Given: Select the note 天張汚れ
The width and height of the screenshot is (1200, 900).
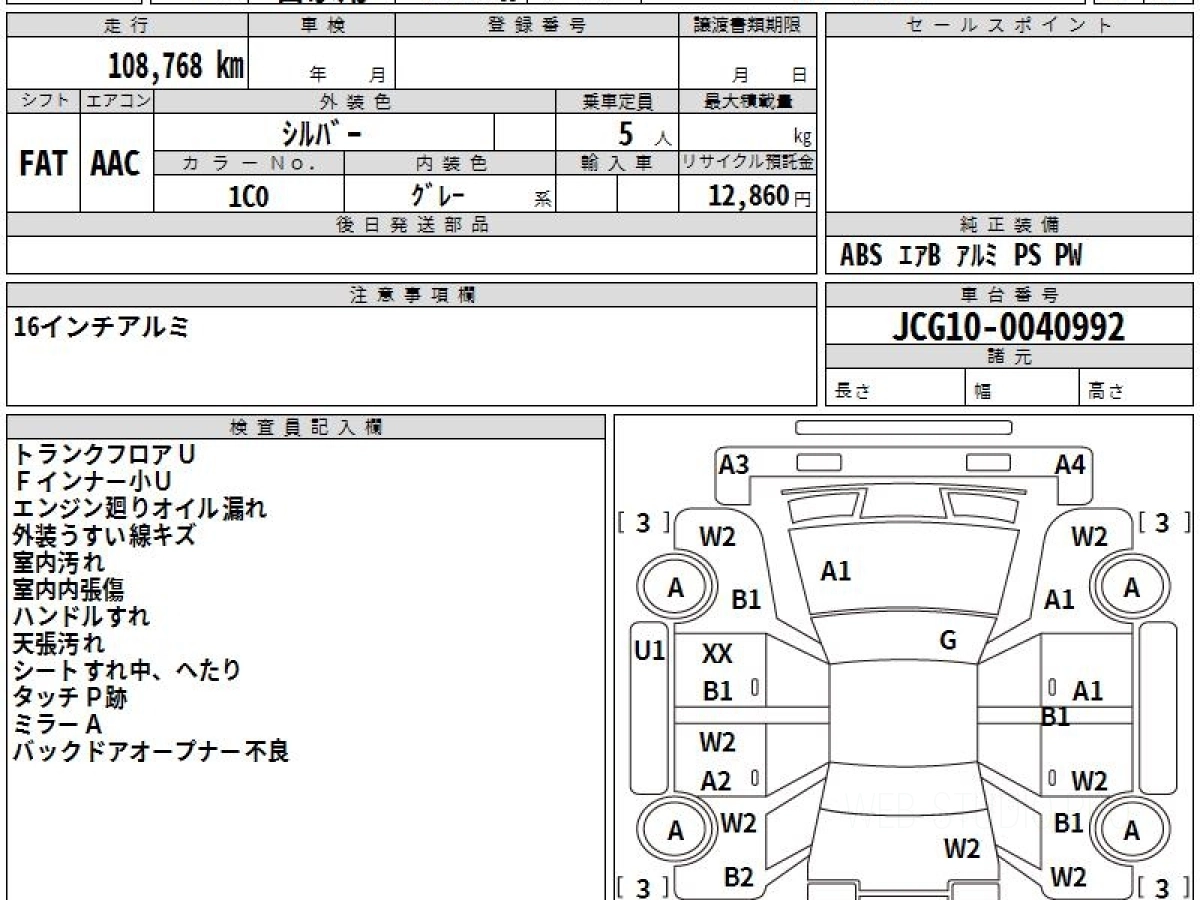Looking at the screenshot, I should point(58,643).
